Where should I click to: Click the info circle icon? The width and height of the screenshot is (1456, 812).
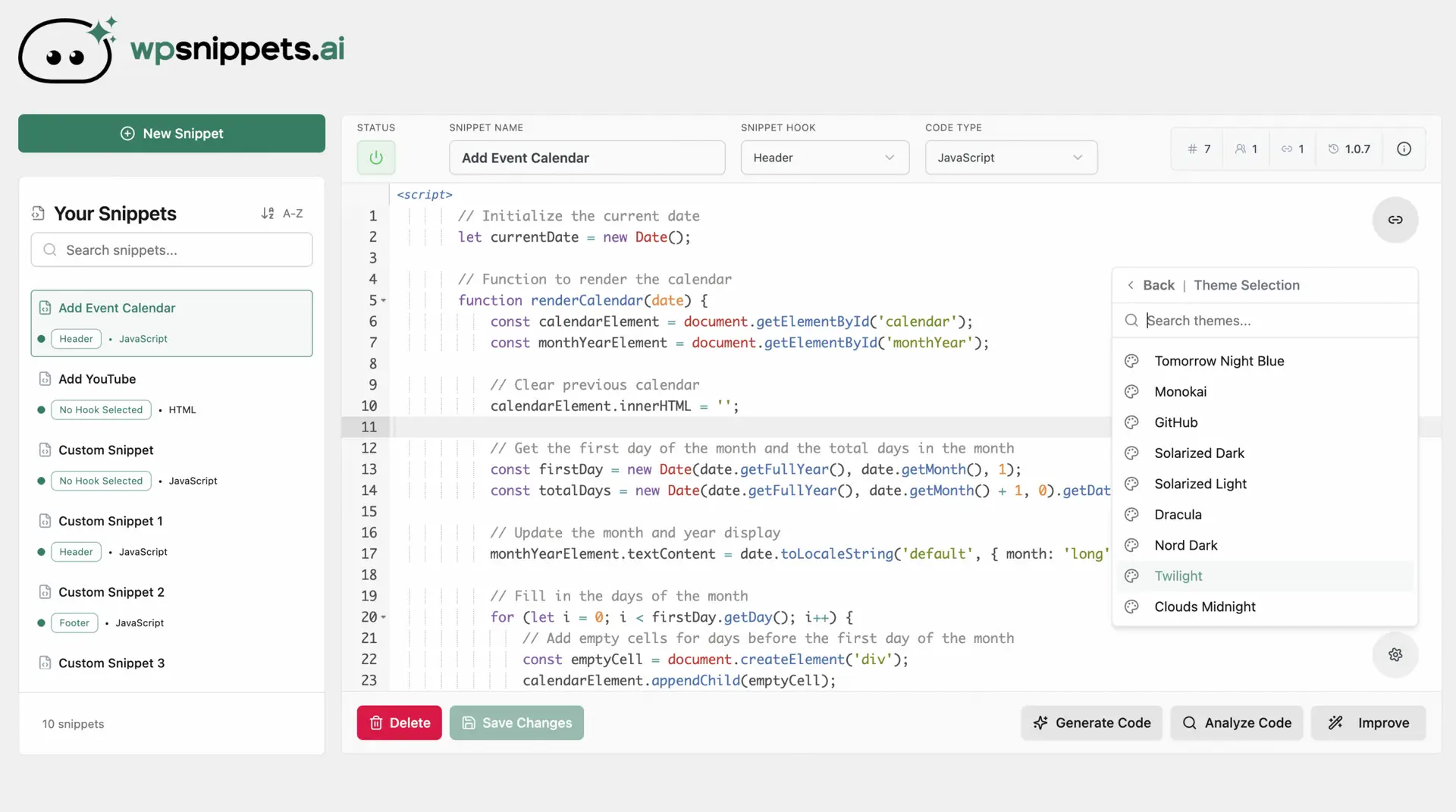point(1404,149)
